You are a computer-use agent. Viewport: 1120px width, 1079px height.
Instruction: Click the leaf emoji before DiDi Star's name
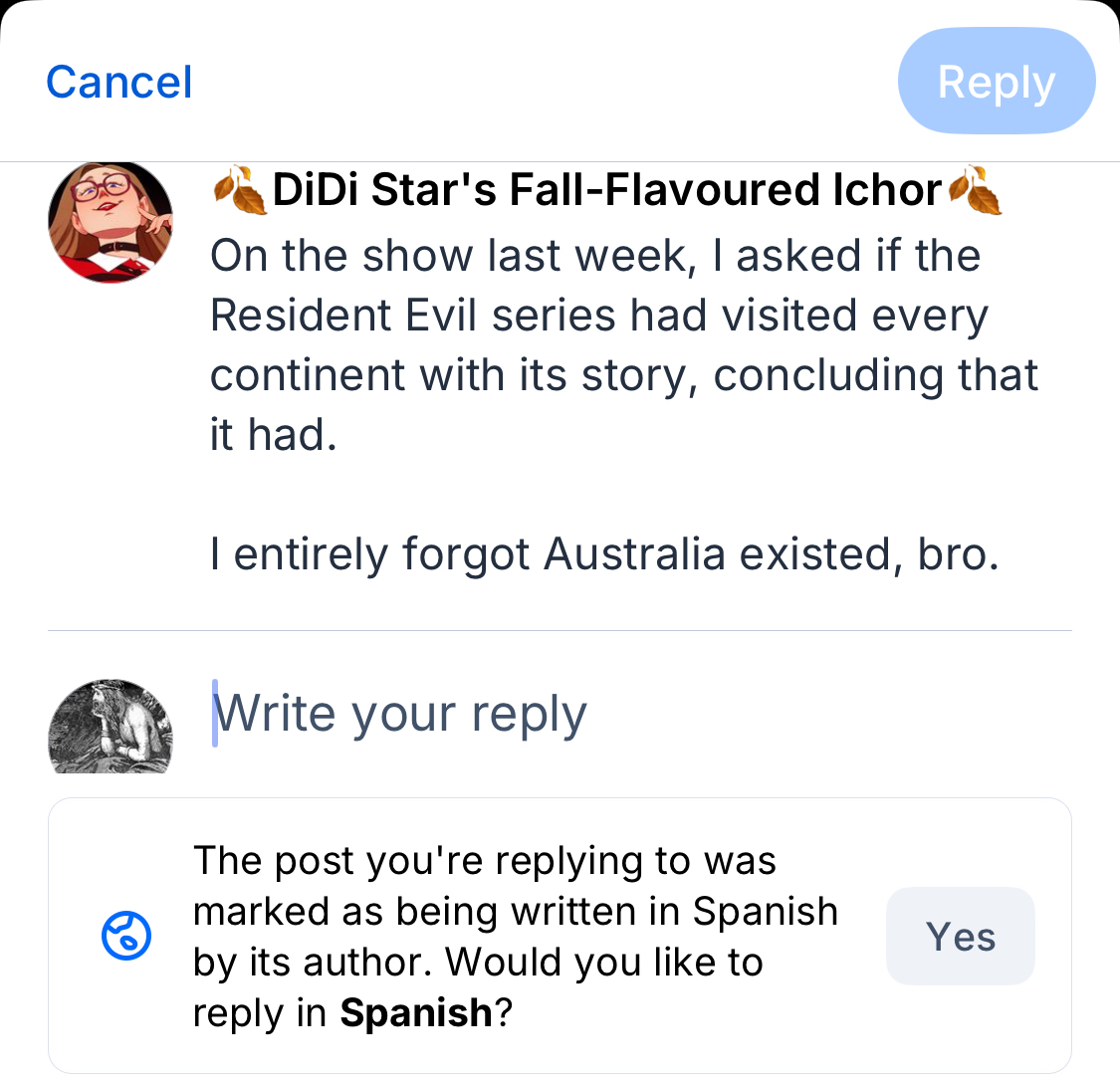(x=240, y=190)
